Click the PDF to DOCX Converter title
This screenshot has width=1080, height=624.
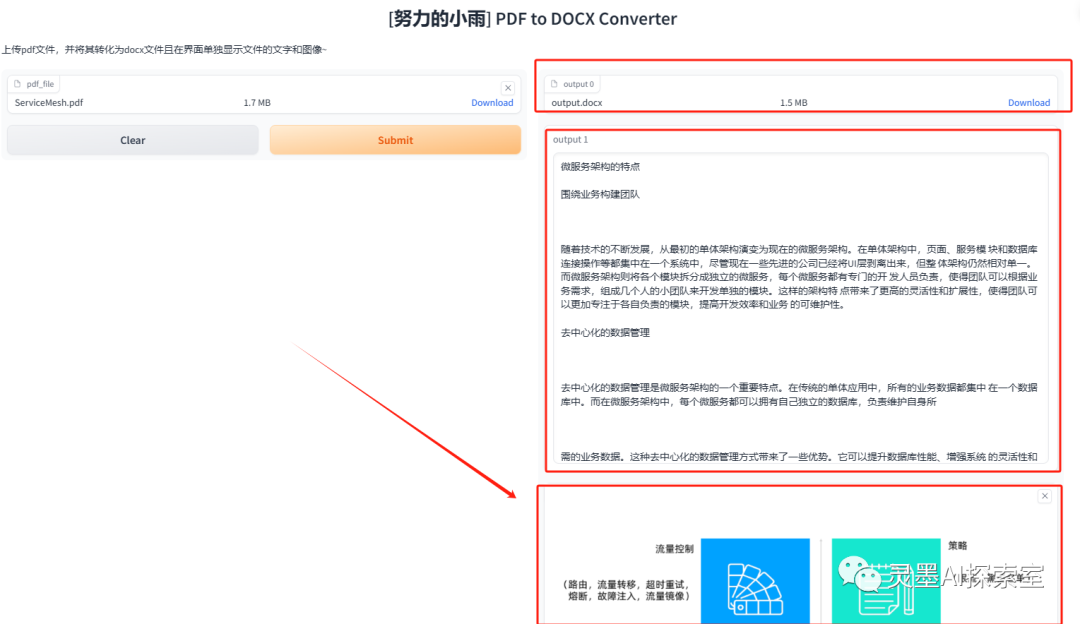586,19
